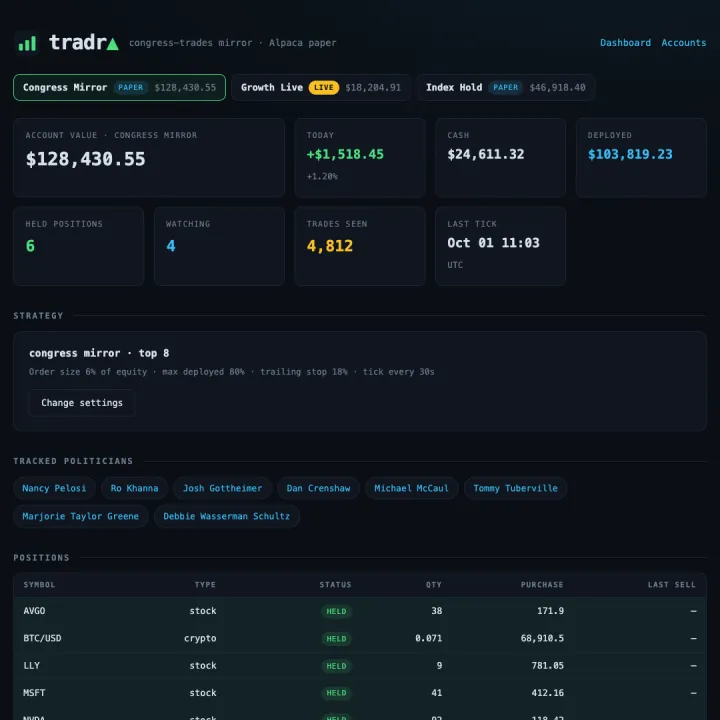
Task: Click the SYMBOL column header
Action: (x=39, y=585)
